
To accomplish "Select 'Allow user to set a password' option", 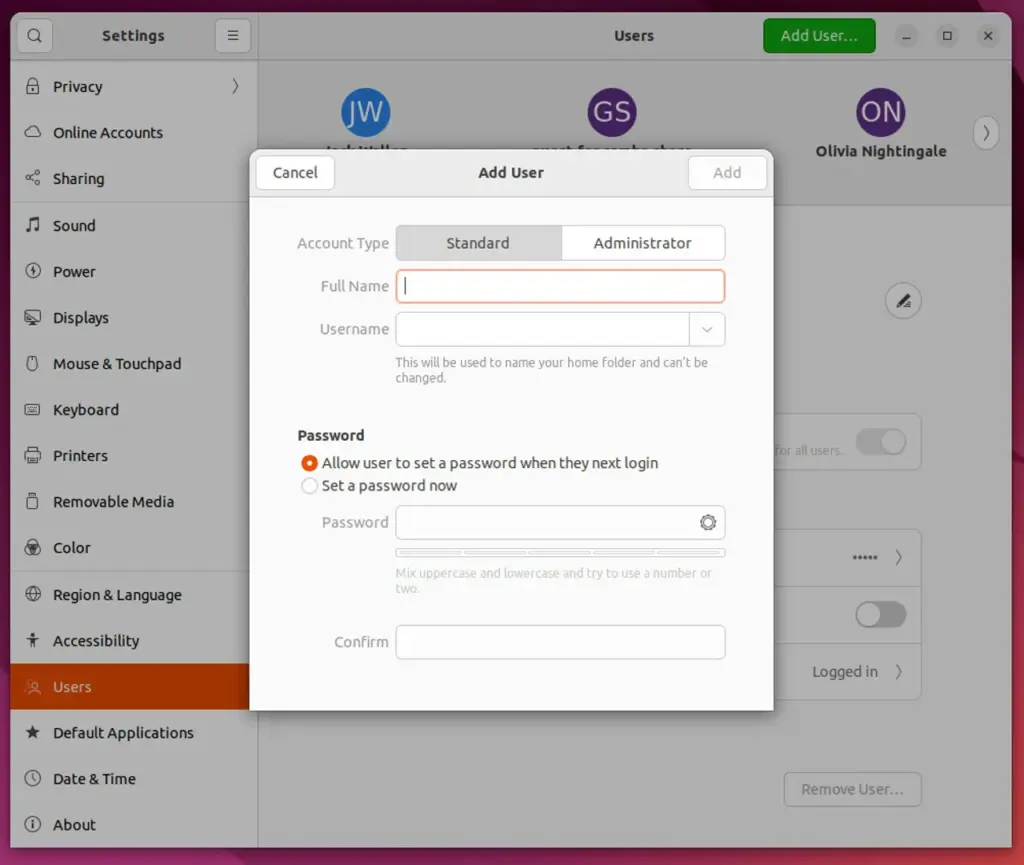I will pos(310,464).
